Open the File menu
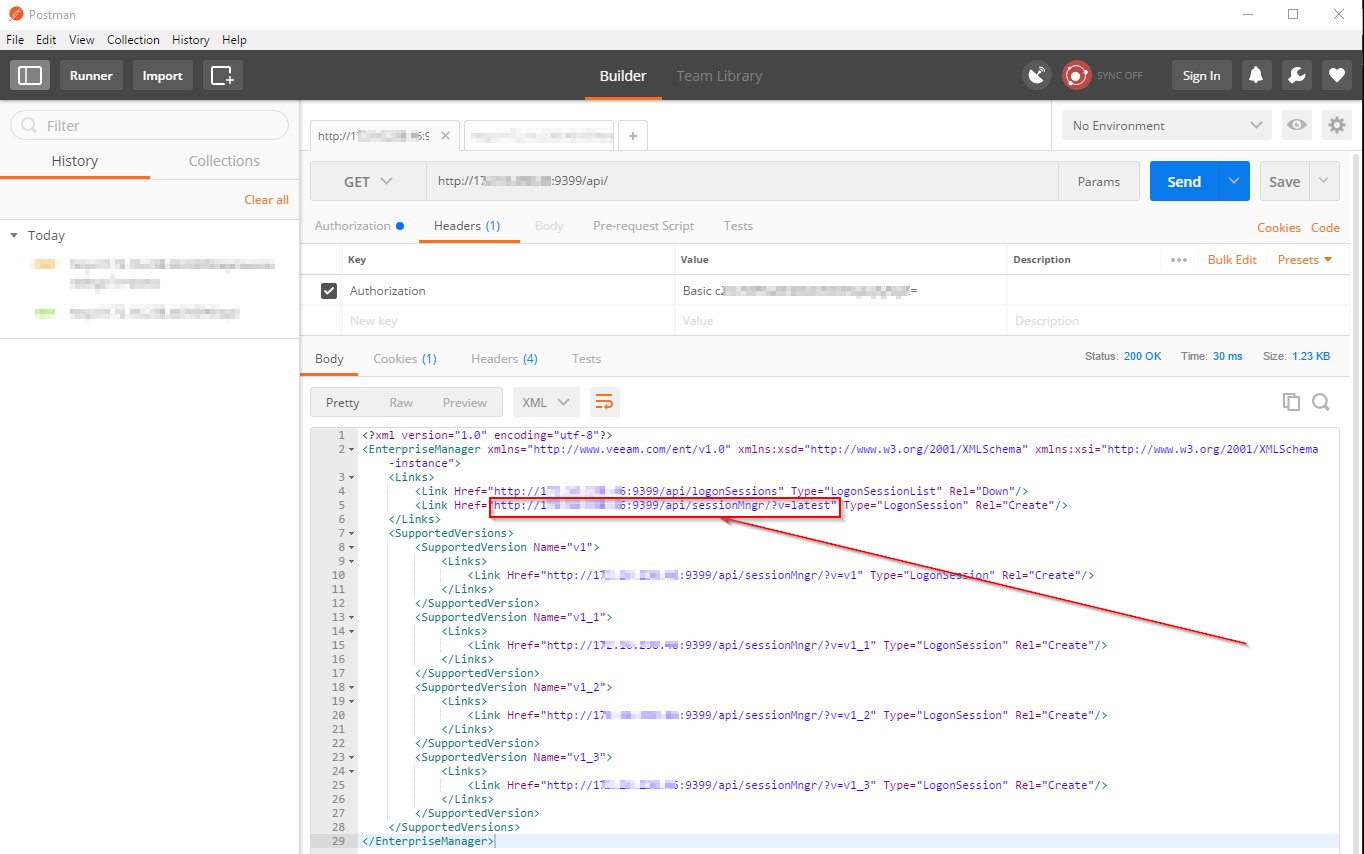This screenshot has width=1364, height=854. click(x=15, y=40)
